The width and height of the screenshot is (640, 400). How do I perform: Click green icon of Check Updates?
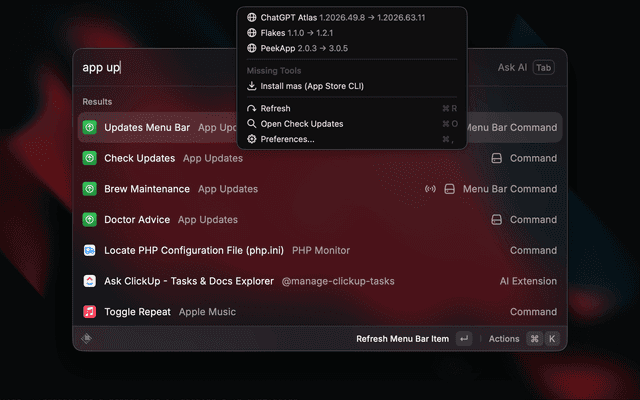pyautogui.click(x=90, y=158)
